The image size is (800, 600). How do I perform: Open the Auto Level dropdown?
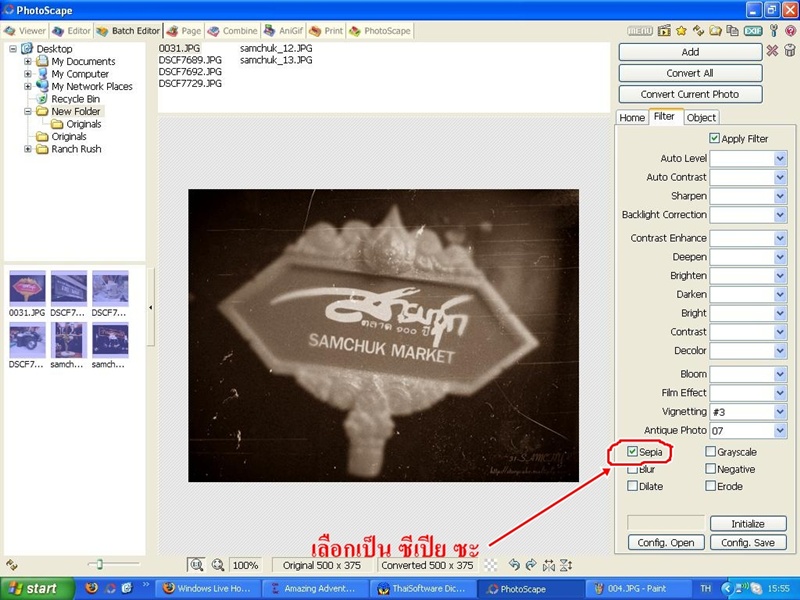[x=780, y=158]
